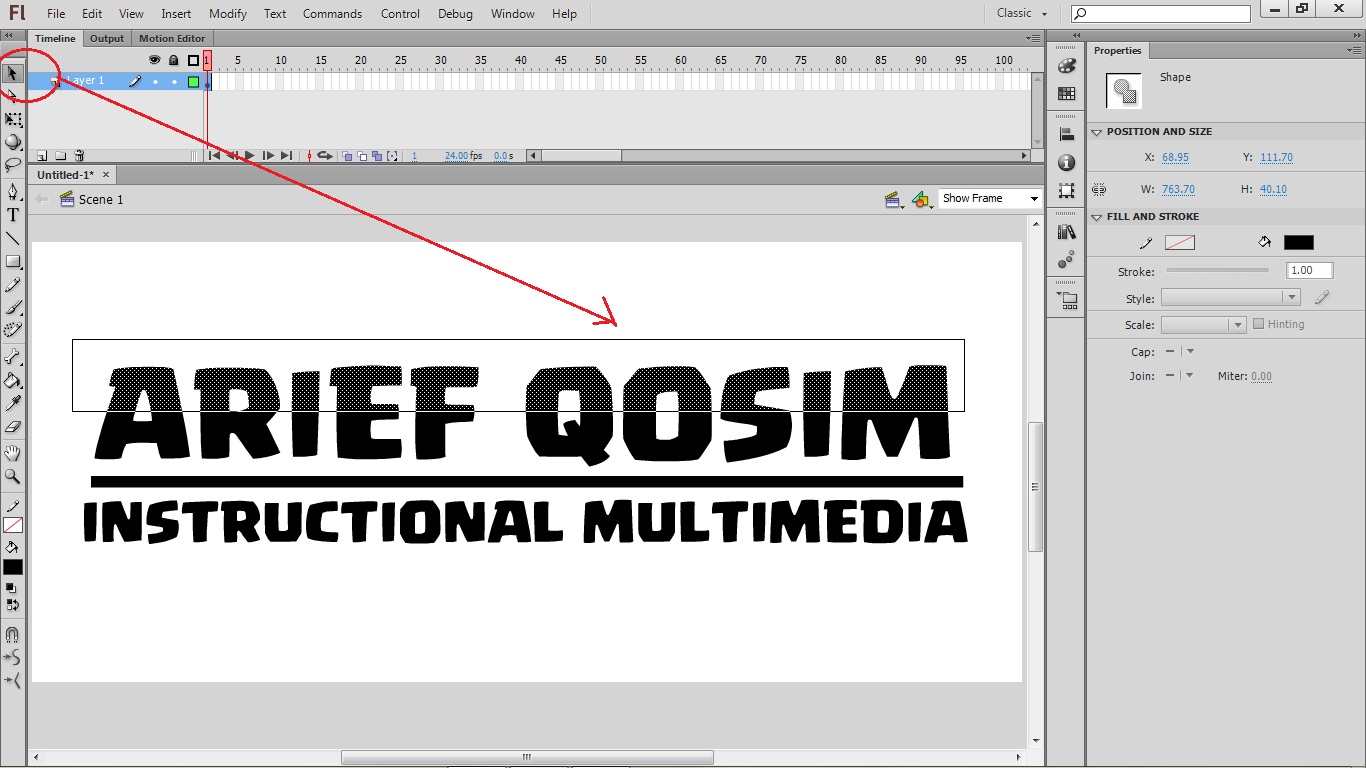Pick the Pencil tool
Image resolution: width=1366 pixels, height=768 pixels.
click(13, 286)
